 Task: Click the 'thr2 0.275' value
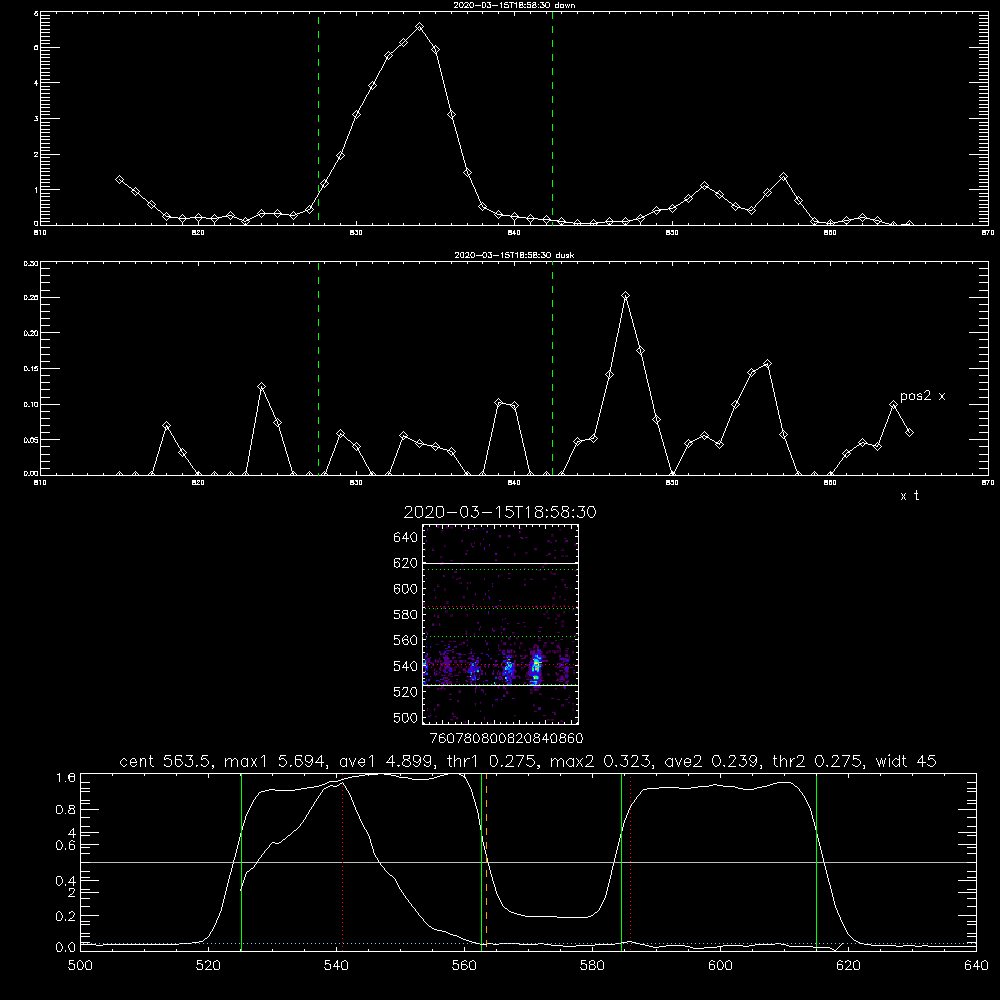817,761
